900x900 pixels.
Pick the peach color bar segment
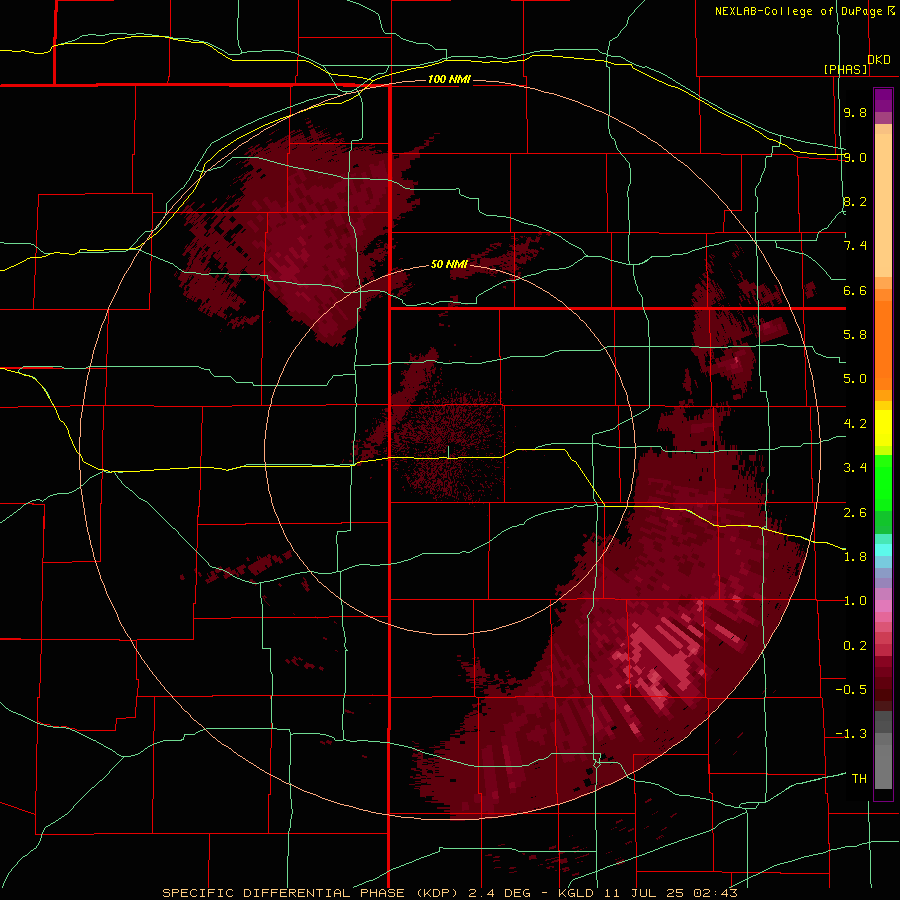(883, 204)
